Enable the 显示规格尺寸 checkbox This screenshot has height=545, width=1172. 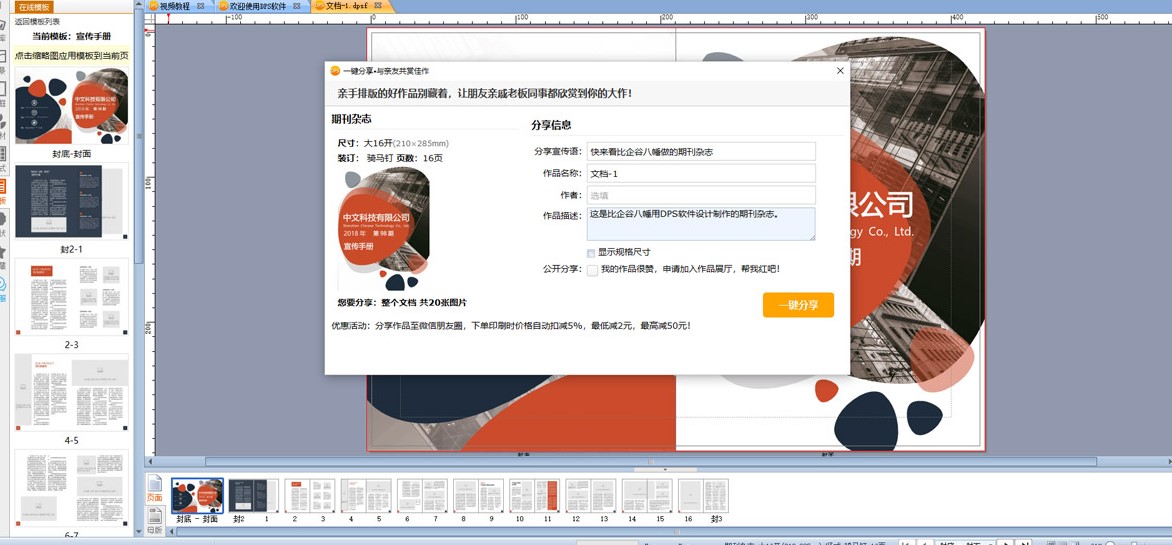pos(591,253)
